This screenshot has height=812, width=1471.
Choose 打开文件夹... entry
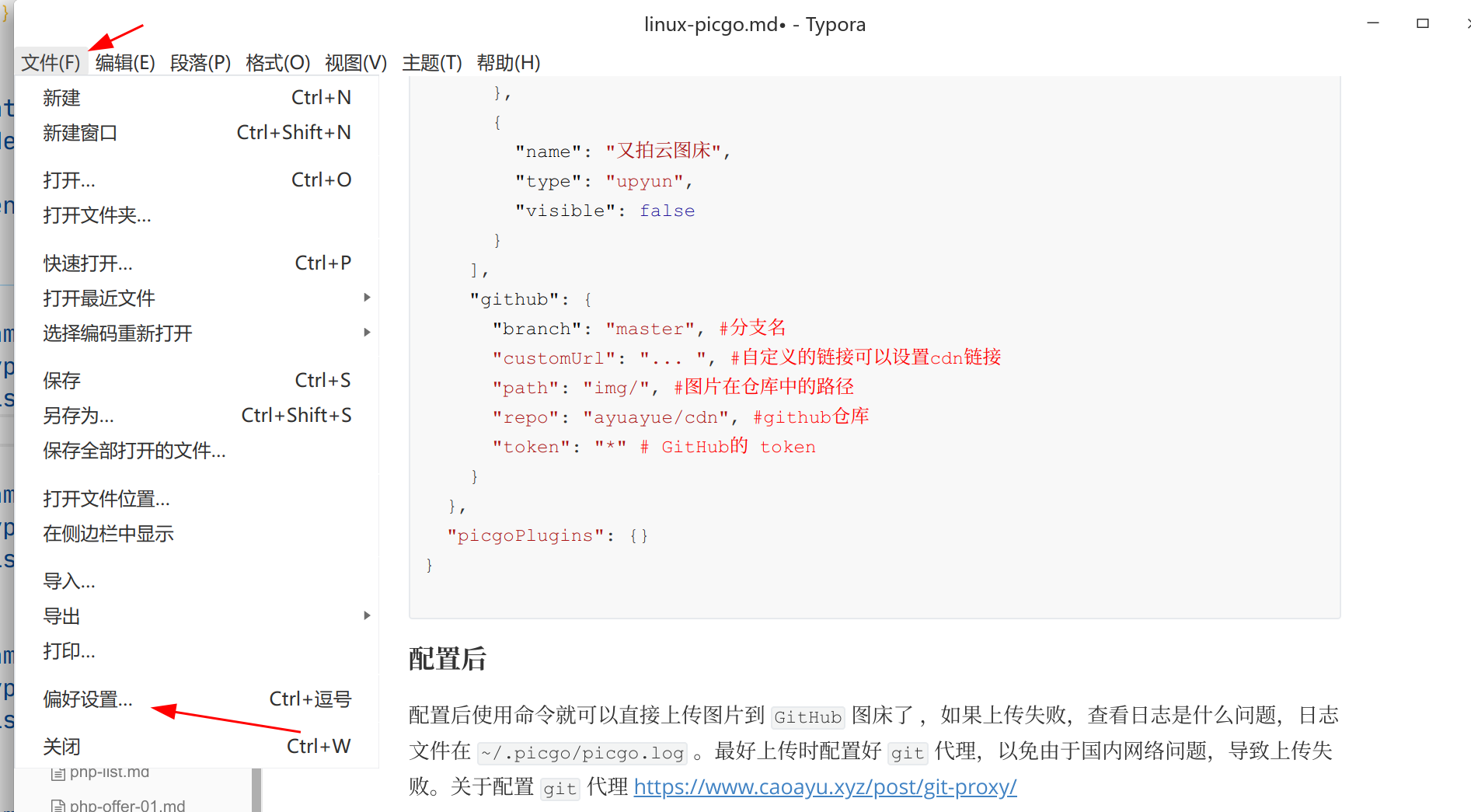197,215
